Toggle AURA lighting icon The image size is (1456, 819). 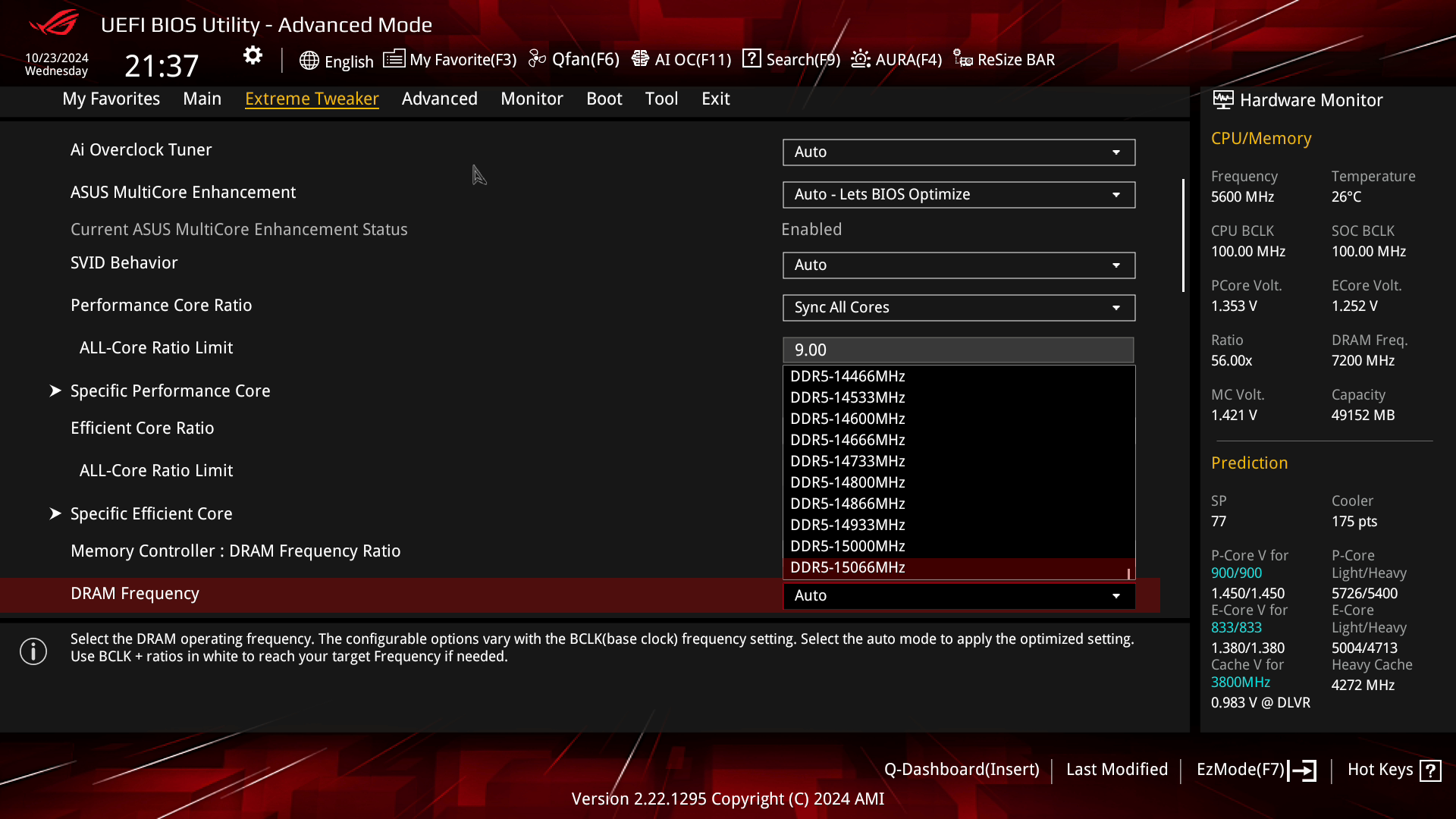[861, 59]
